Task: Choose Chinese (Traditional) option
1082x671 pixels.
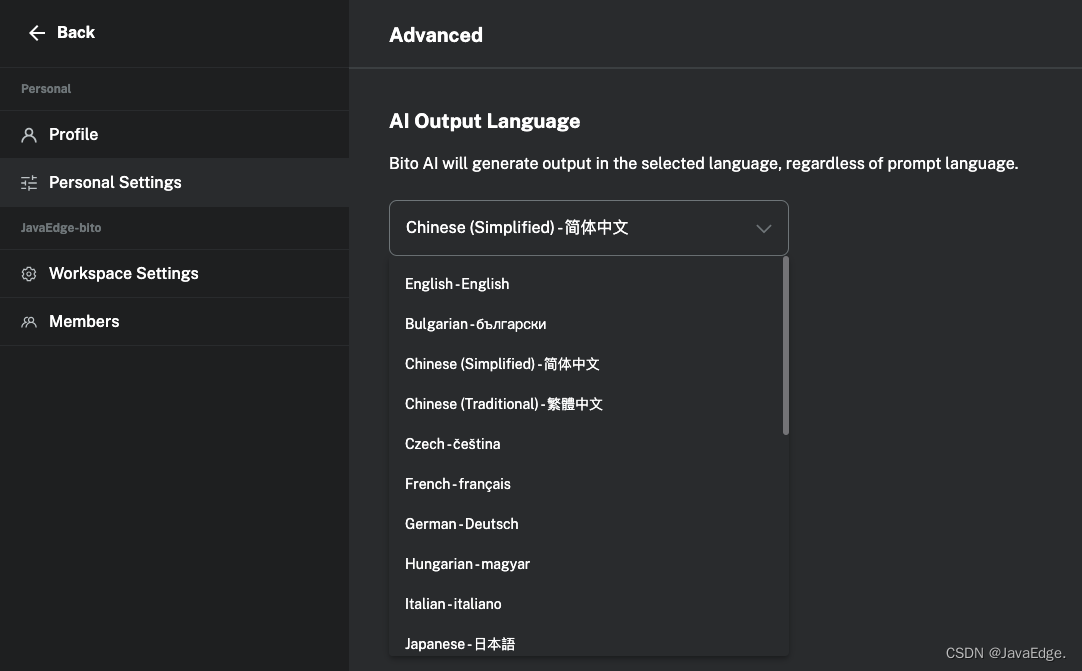Action: 586,404
